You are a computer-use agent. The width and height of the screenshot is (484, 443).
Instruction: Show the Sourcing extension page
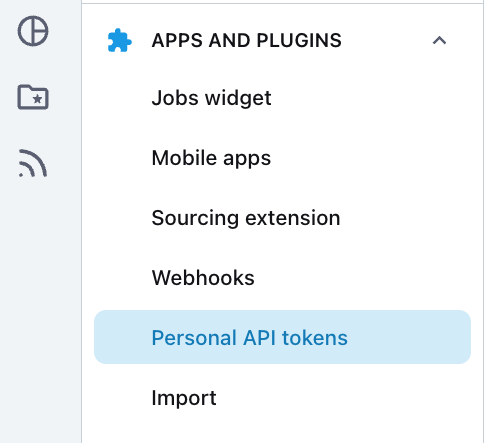pos(246,218)
